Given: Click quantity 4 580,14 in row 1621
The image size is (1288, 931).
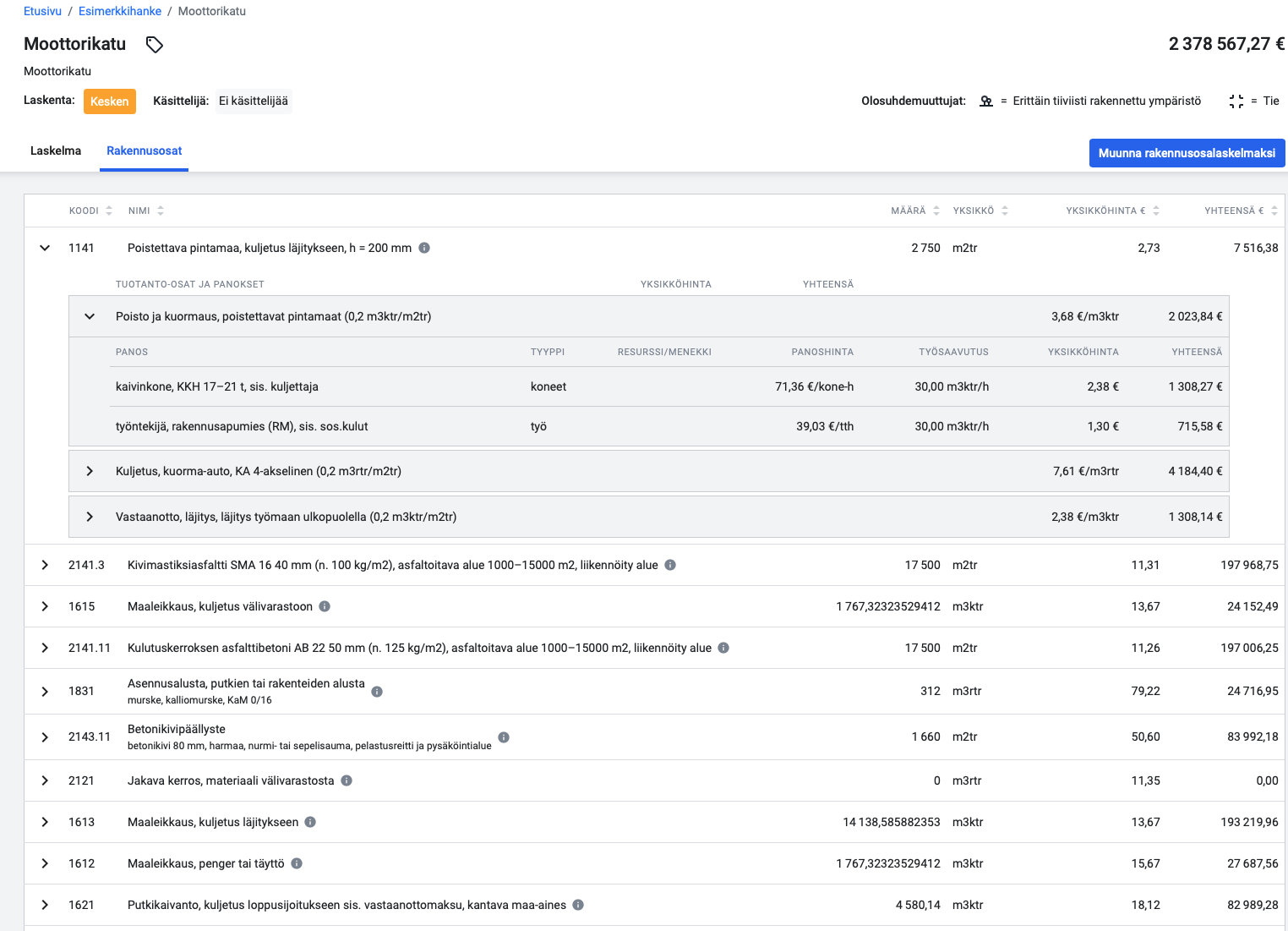Looking at the screenshot, I should pyautogui.click(x=918, y=905).
